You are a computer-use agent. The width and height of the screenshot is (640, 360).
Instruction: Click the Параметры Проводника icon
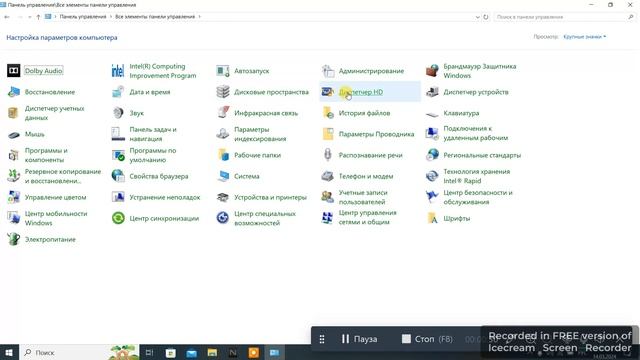[328, 134]
